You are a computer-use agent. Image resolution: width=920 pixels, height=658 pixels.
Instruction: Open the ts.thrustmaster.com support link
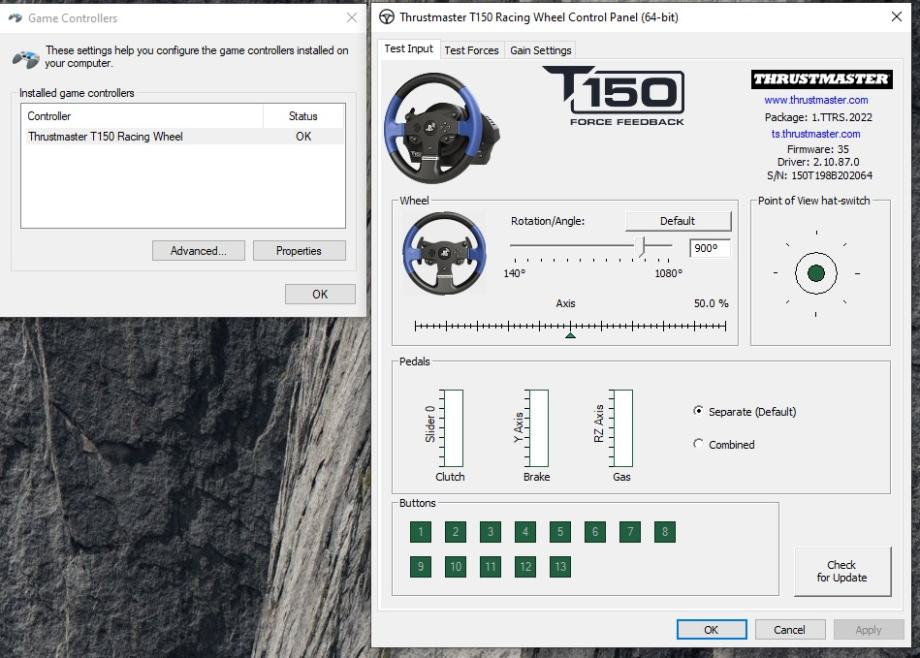click(x=816, y=133)
